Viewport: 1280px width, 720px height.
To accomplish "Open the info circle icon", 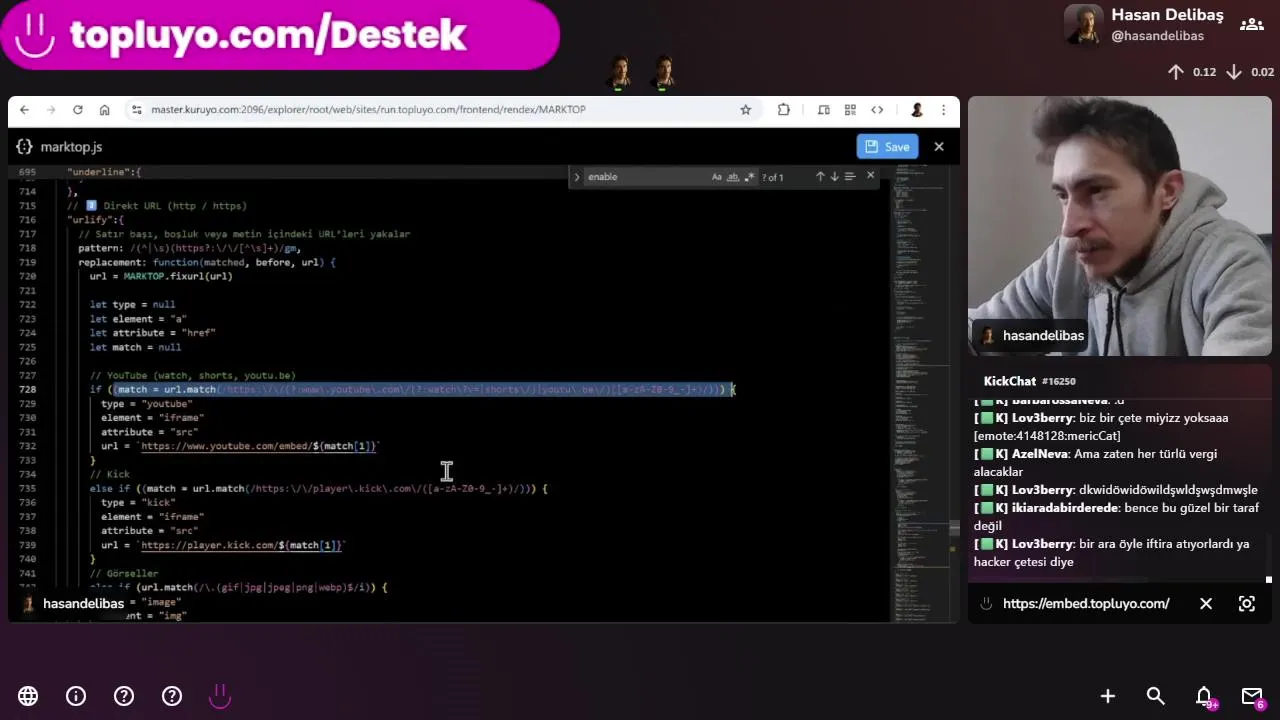I will pyautogui.click(x=76, y=696).
